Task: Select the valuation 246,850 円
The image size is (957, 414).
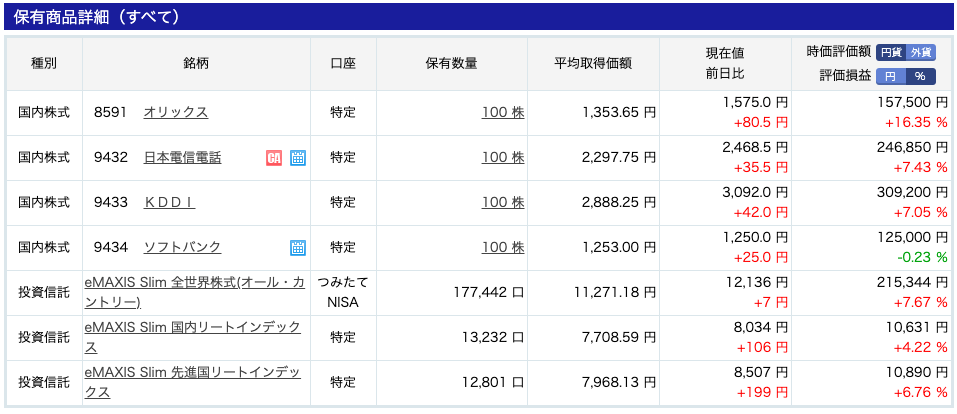Action: 911,147
